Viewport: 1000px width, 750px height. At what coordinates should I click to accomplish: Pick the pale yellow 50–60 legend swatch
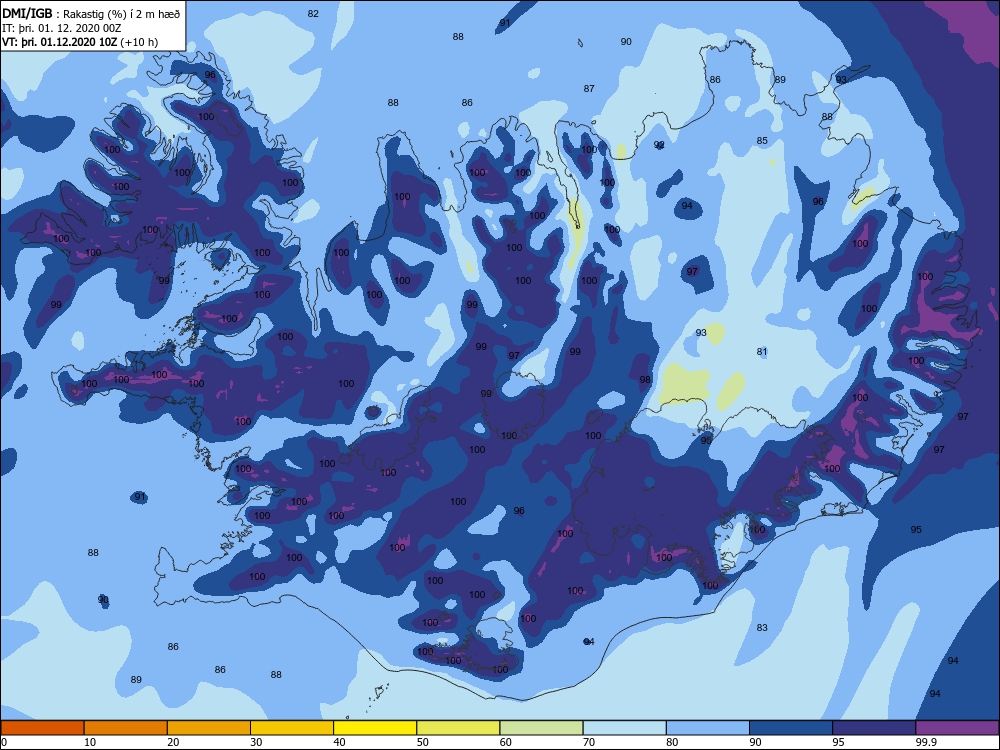click(459, 728)
